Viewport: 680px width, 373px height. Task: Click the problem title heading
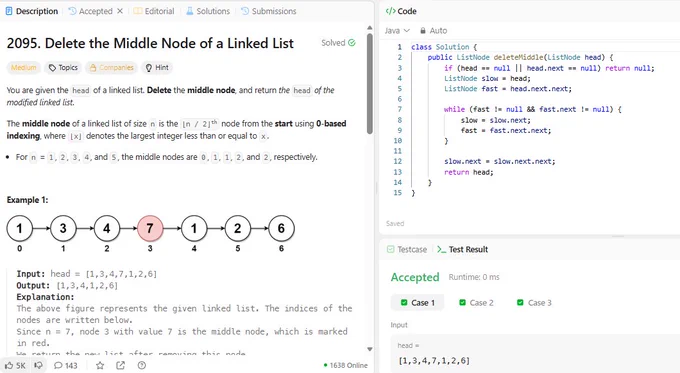[x=150, y=43]
